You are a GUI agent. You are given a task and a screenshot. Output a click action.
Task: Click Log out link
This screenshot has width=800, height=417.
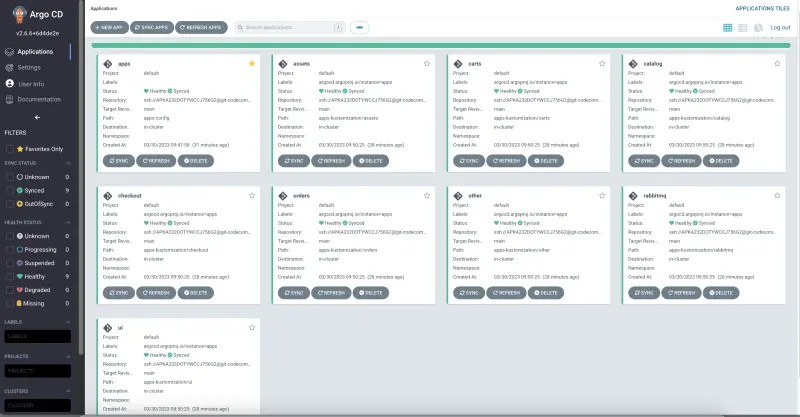click(x=780, y=27)
